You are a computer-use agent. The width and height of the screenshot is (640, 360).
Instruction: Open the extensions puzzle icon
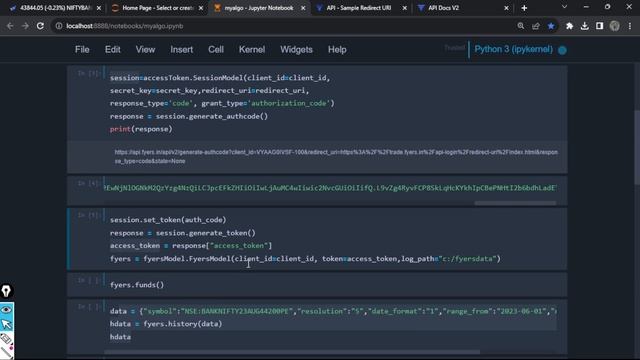pyautogui.click(x=569, y=26)
